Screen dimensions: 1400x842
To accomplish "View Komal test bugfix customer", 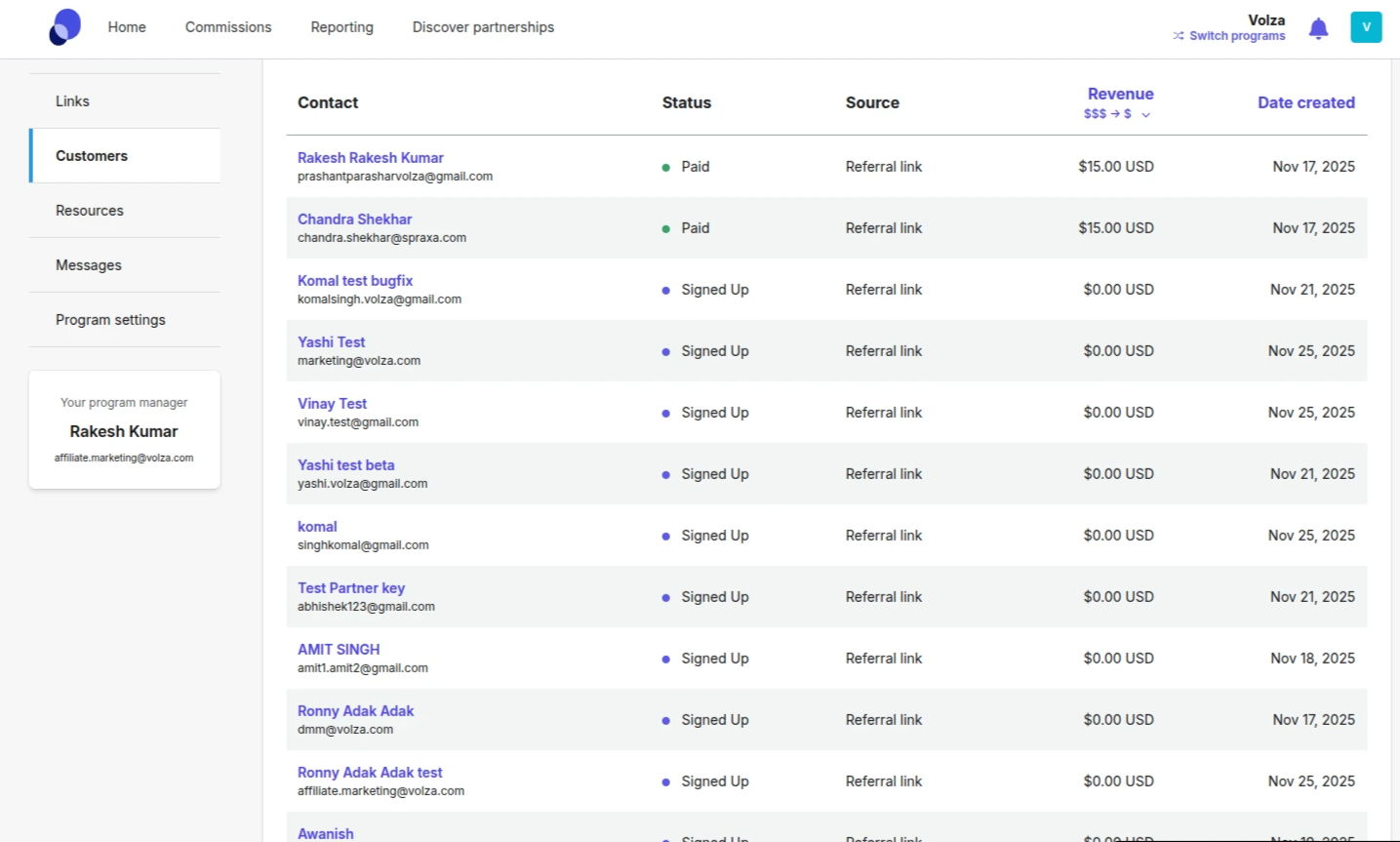I will point(355,281).
